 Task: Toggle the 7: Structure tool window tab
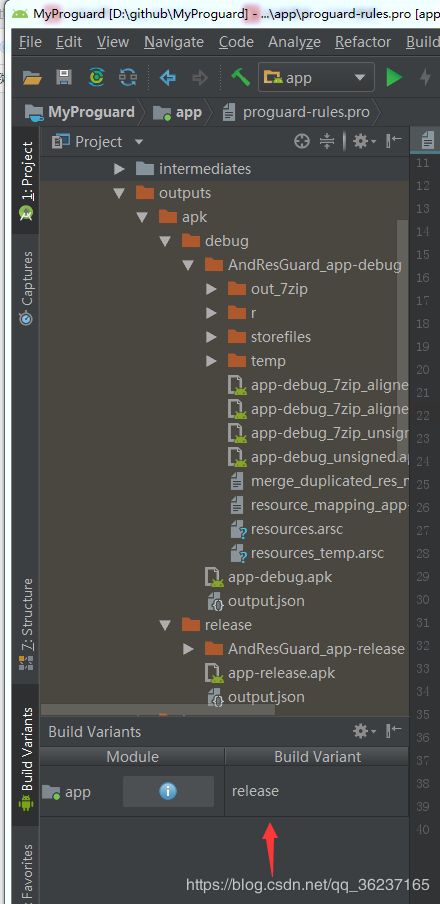(x=26, y=625)
